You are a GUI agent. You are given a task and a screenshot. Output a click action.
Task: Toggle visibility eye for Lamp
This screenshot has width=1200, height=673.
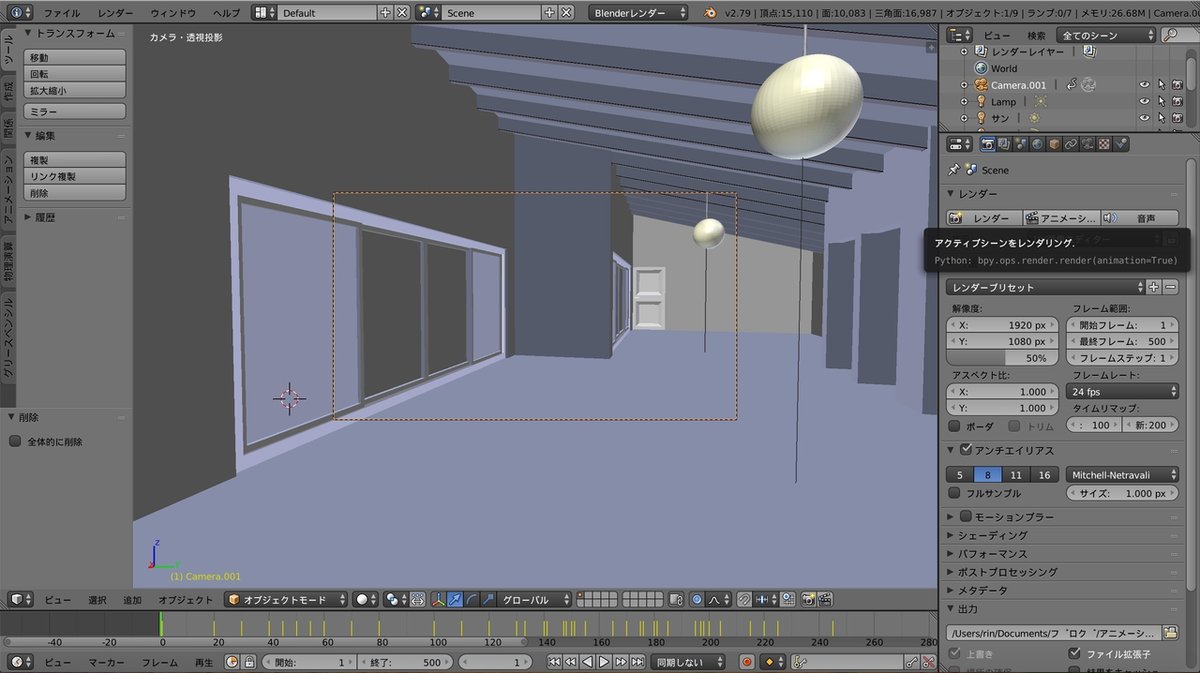1144,102
